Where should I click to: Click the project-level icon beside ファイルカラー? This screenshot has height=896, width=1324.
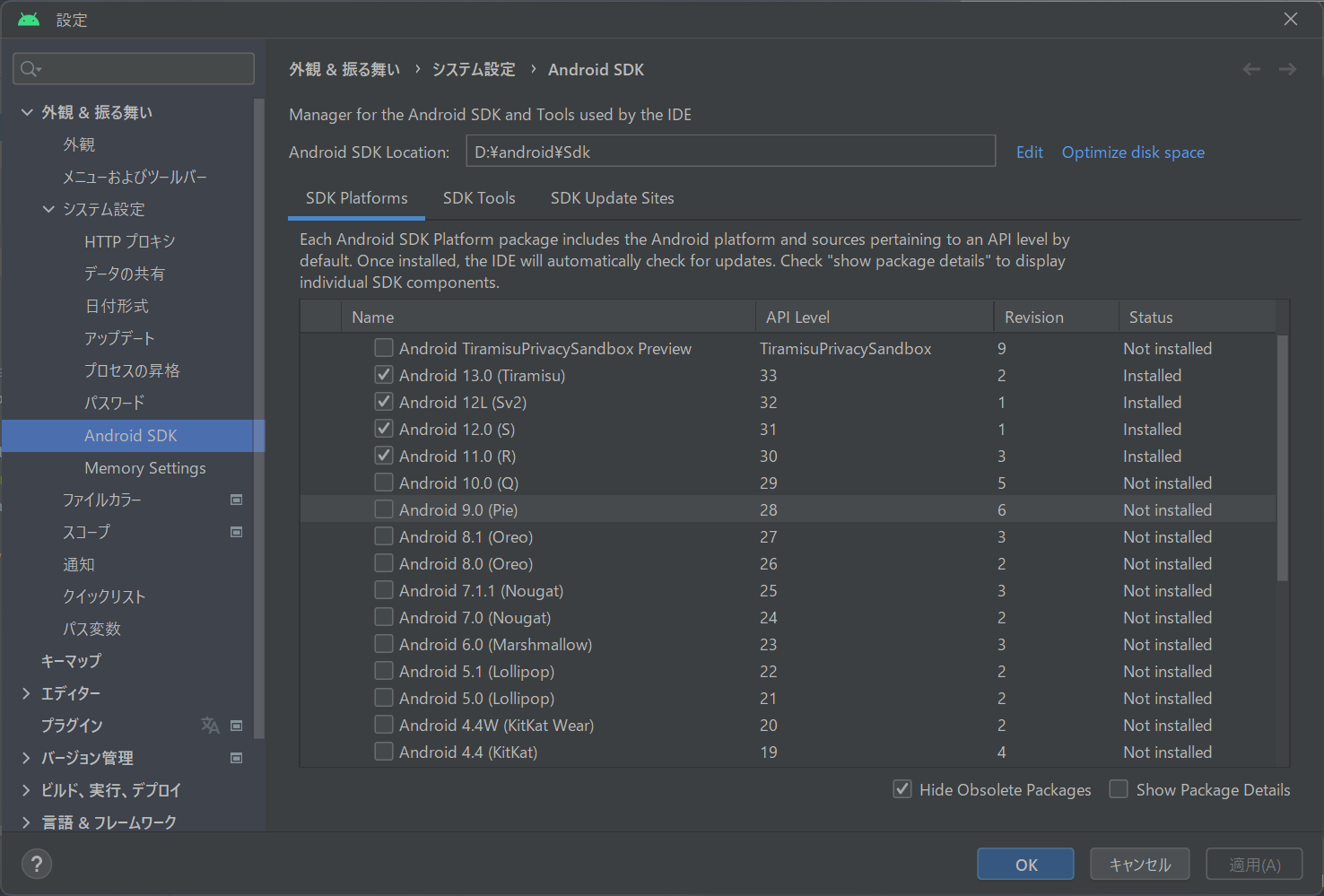tap(237, 500)
